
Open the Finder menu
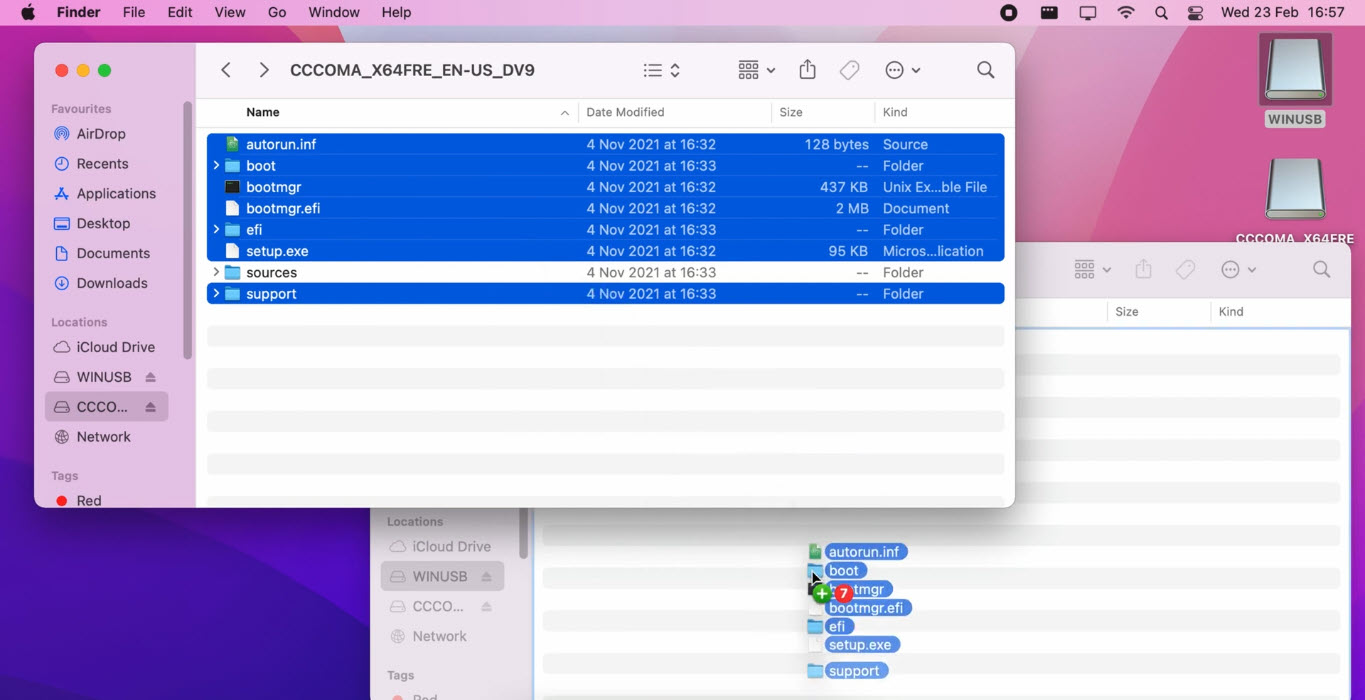[78, 12]
